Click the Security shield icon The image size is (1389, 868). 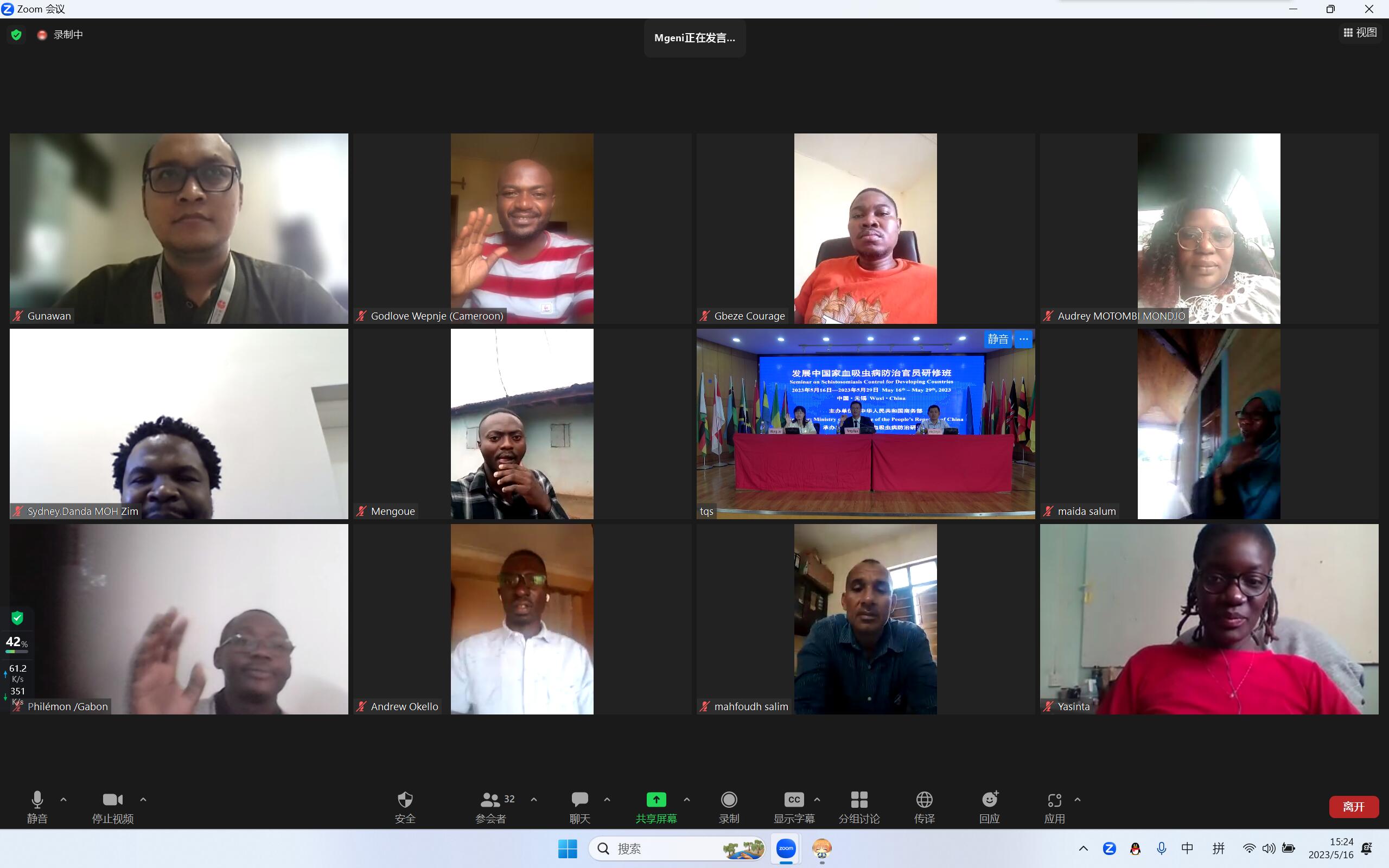pos(405,800)
